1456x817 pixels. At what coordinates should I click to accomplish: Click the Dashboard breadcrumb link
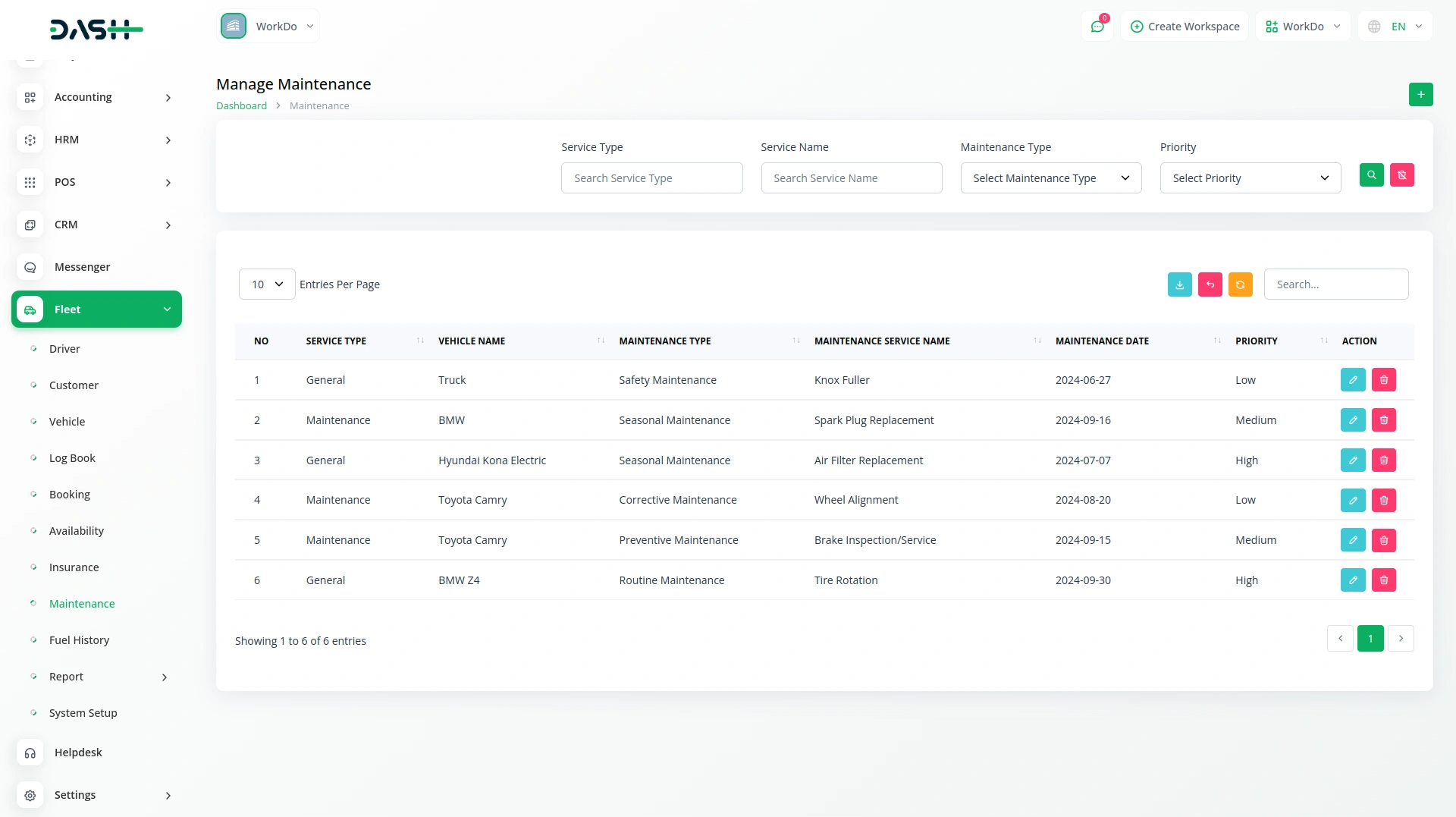pyautogui.click(x=241, y=105)
